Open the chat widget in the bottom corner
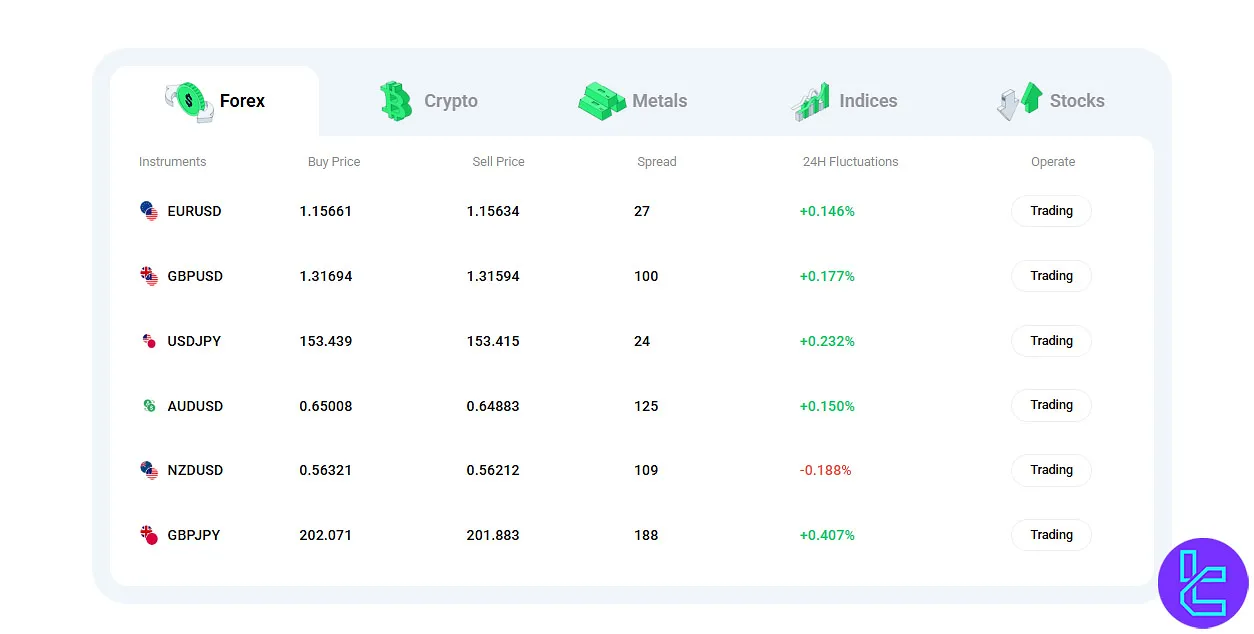 1203,583
